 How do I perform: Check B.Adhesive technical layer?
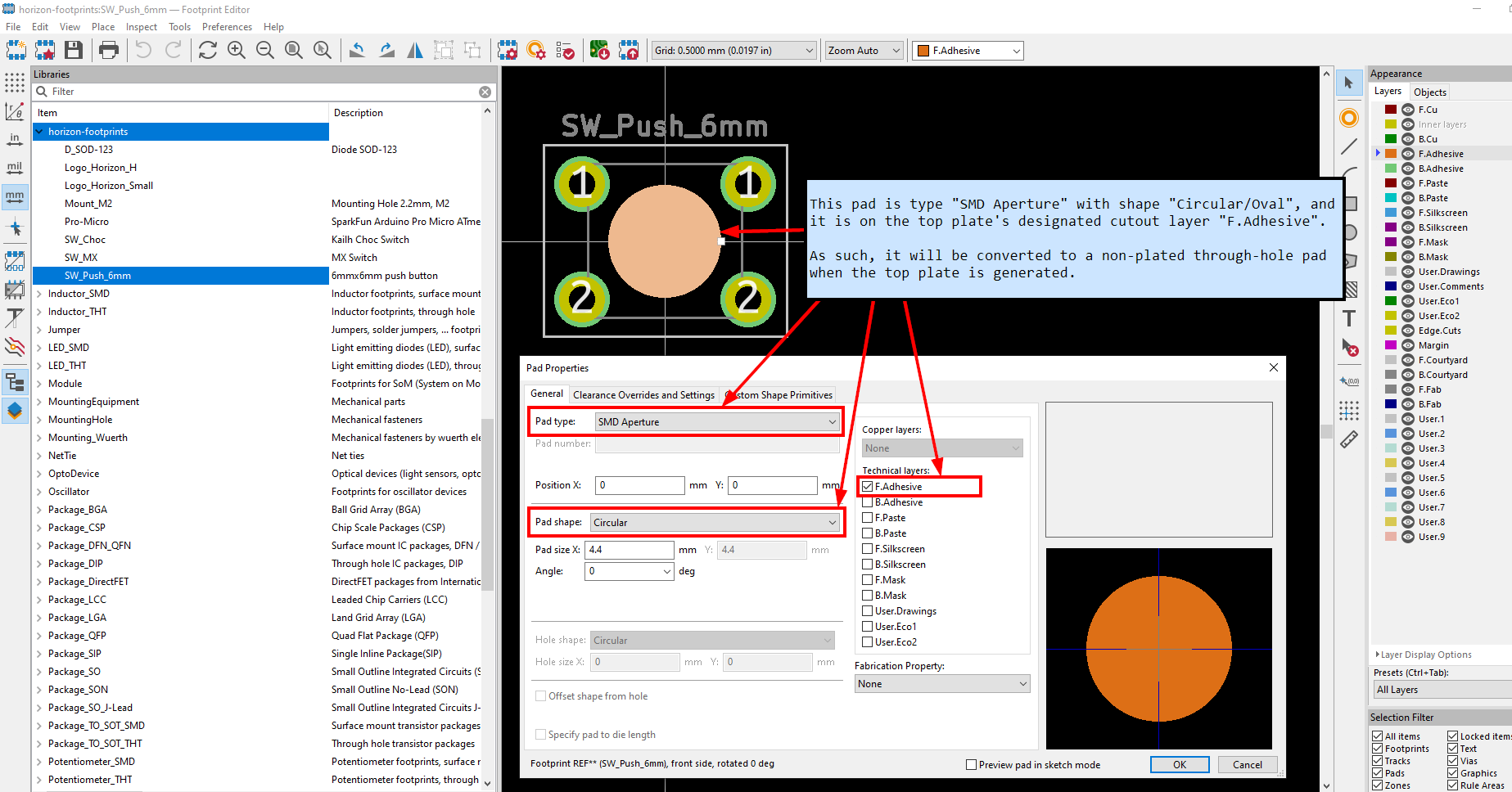coord(868,502)
